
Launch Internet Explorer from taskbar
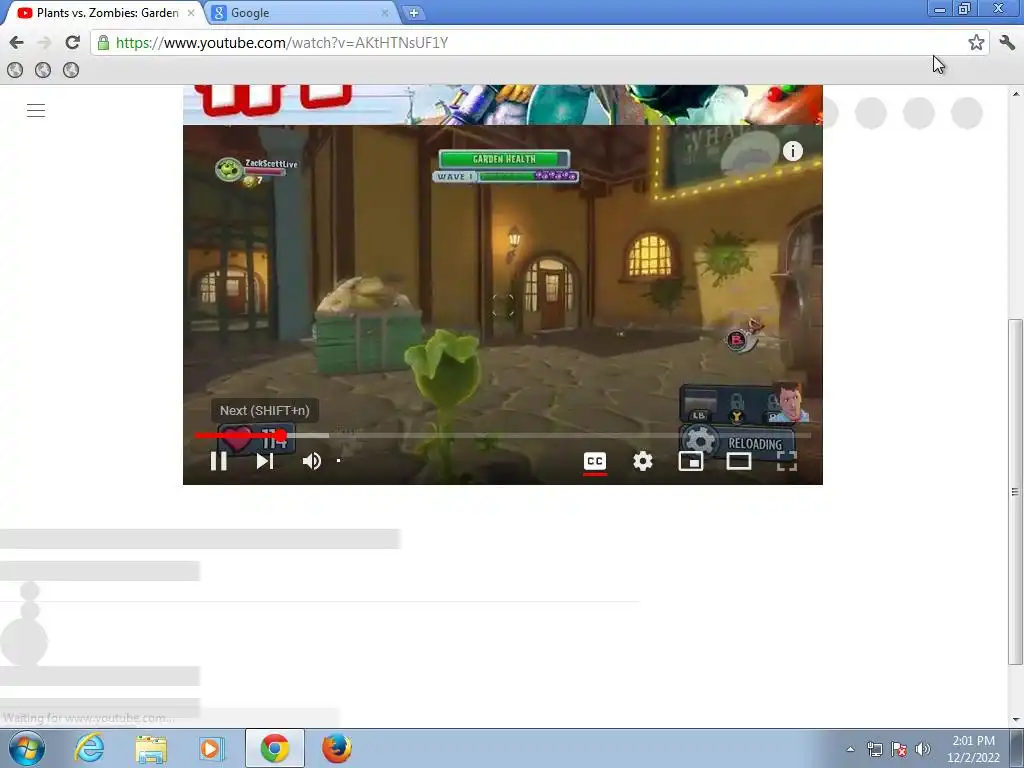(89, 748)
